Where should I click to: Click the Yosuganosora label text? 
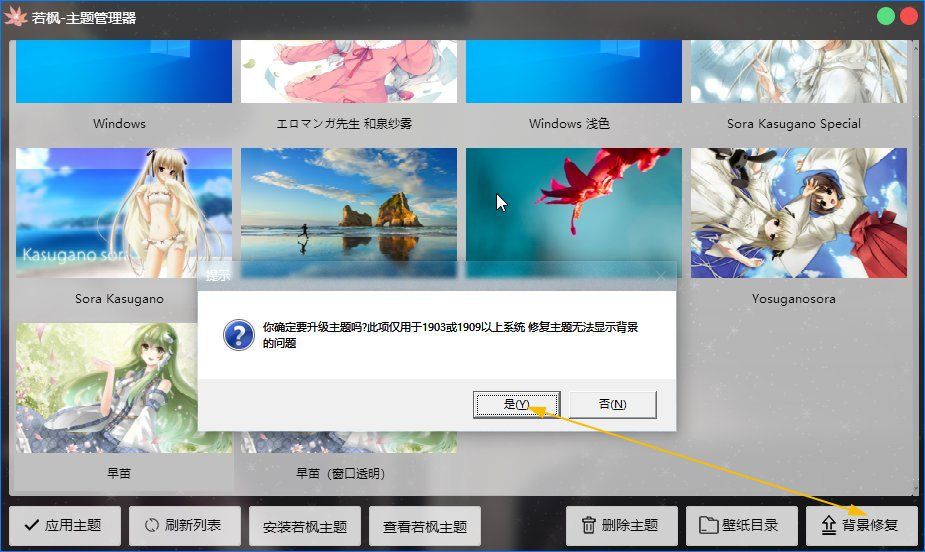[x=793, y=299]
